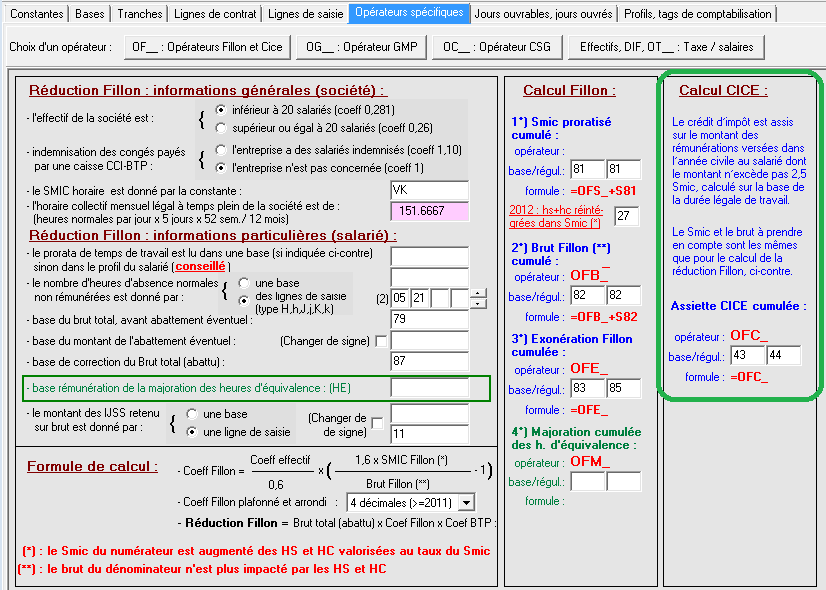Focus the empty IJSS base input field
Image resolution: width=826 pixels, height=590 pixels.
point(429,414)
